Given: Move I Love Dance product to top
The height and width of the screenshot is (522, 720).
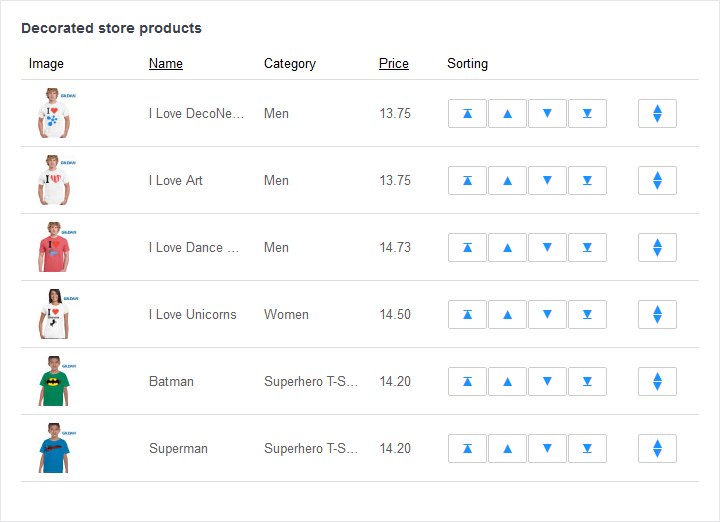Looking at the screenshot, I should (467, 248).
